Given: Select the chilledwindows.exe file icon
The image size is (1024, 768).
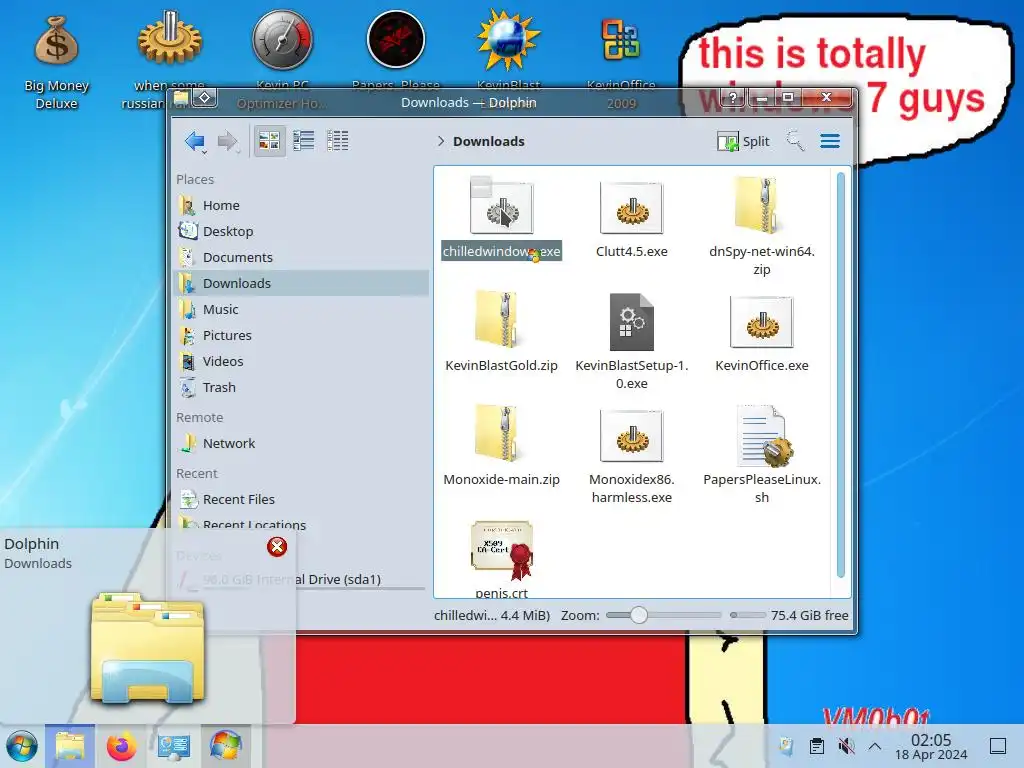Looking at the screenshot, I should coord(502,206).
